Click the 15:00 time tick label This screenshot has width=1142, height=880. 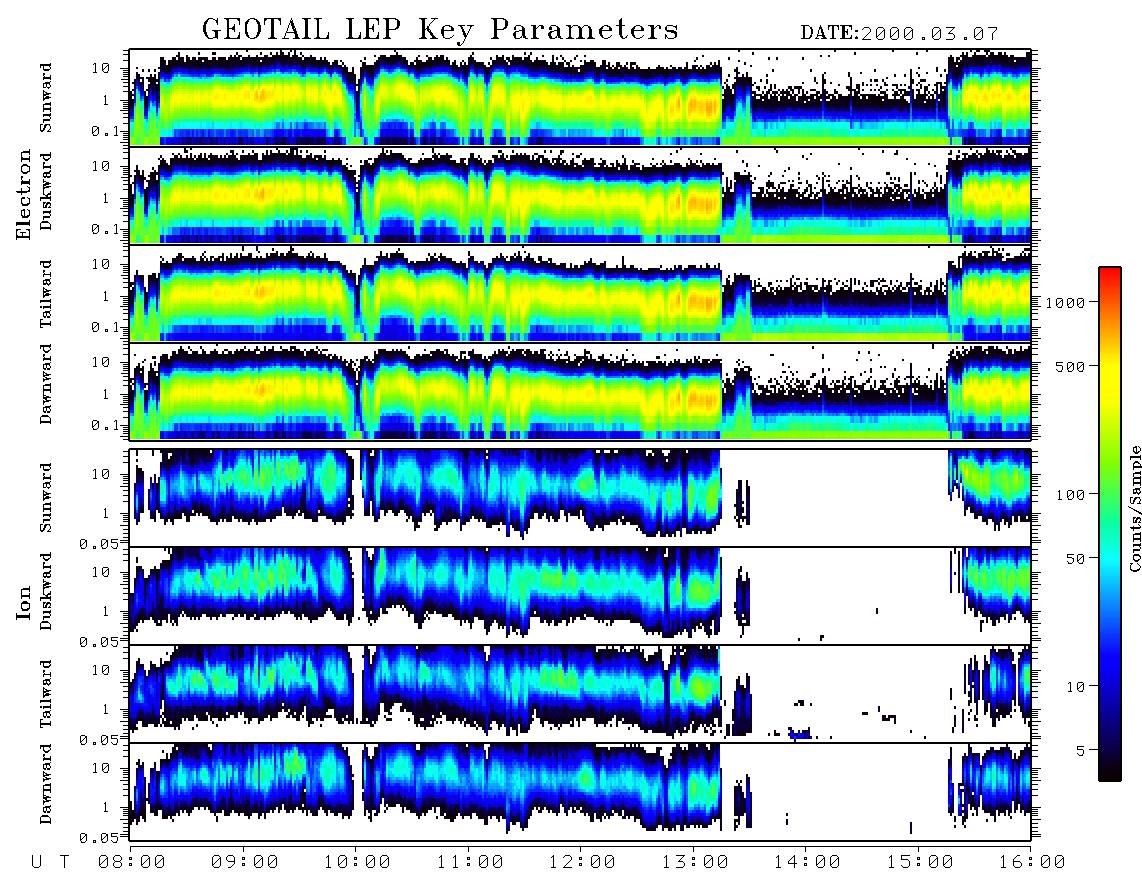(x=920, y=863)
